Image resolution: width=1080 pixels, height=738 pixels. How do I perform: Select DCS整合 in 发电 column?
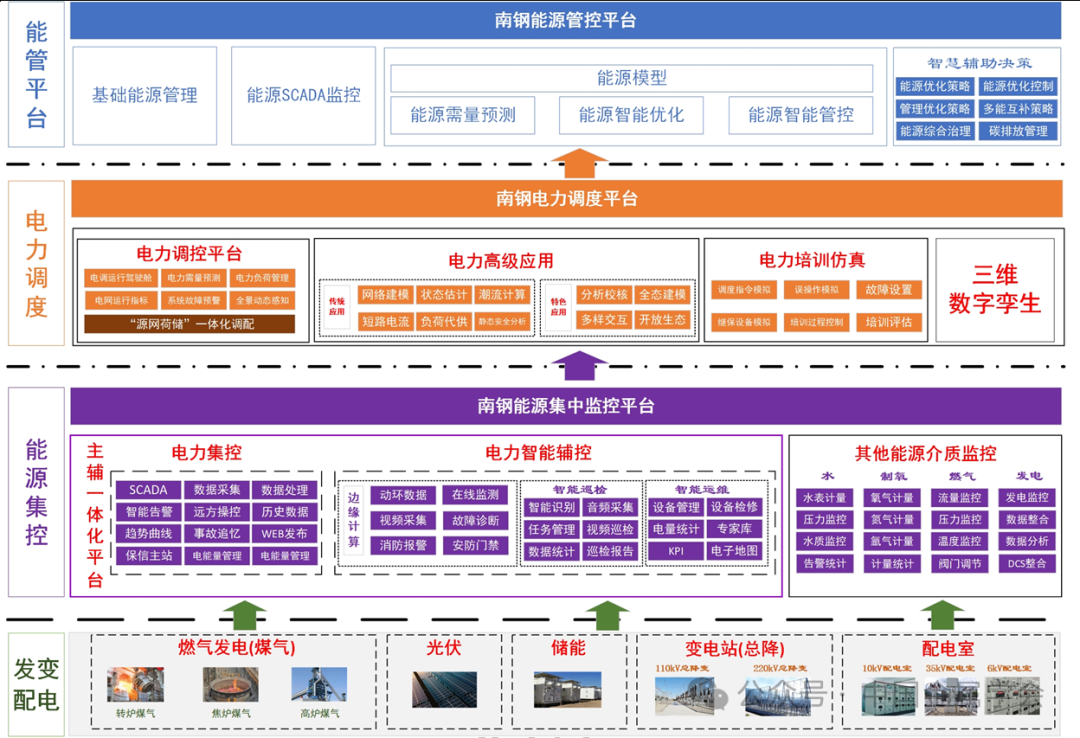click(1027, 564)
